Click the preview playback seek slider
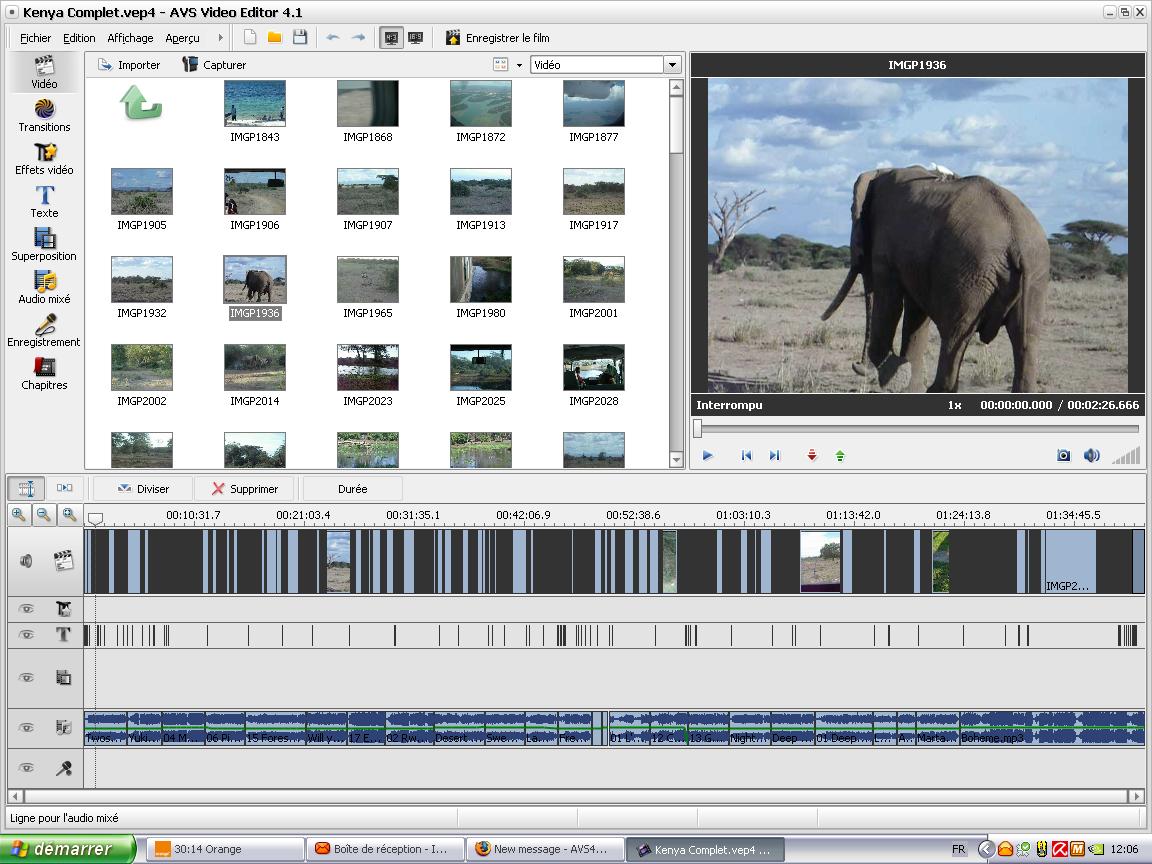The height and width of the screenshot is (864, 1152). (918, 429)
